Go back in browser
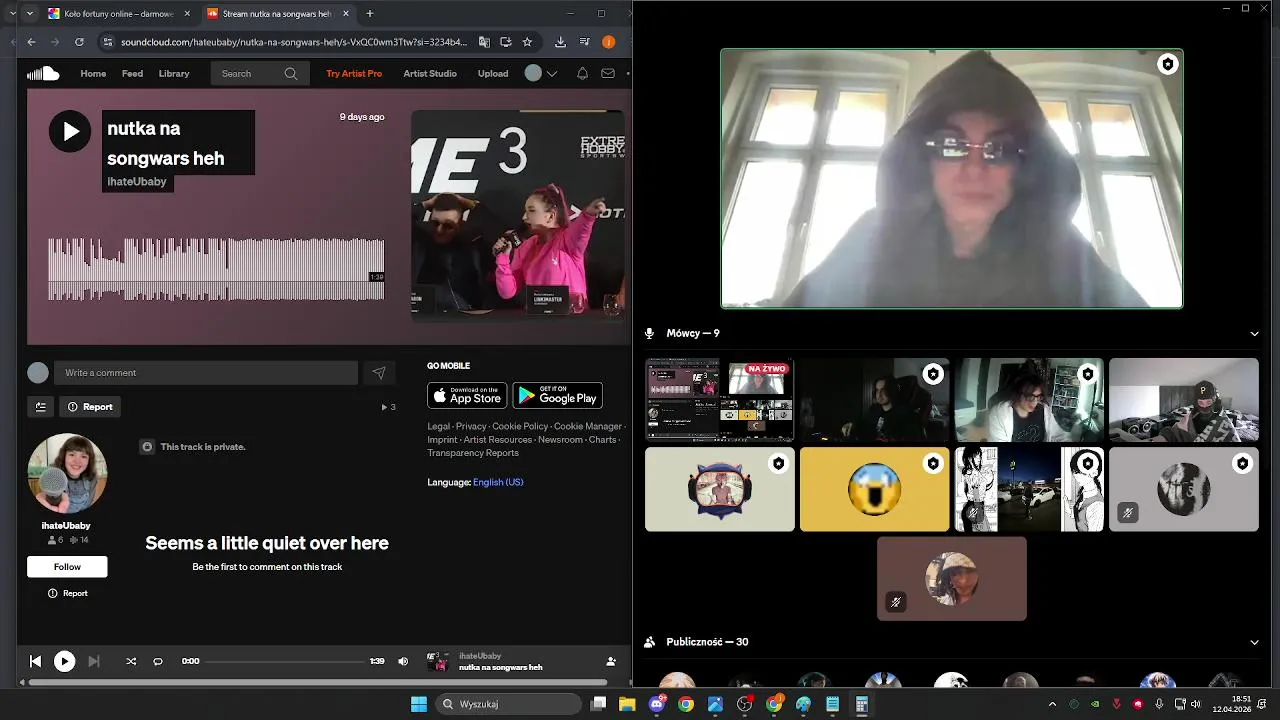This screenshot has height=720, width=1280. [31, 42]
